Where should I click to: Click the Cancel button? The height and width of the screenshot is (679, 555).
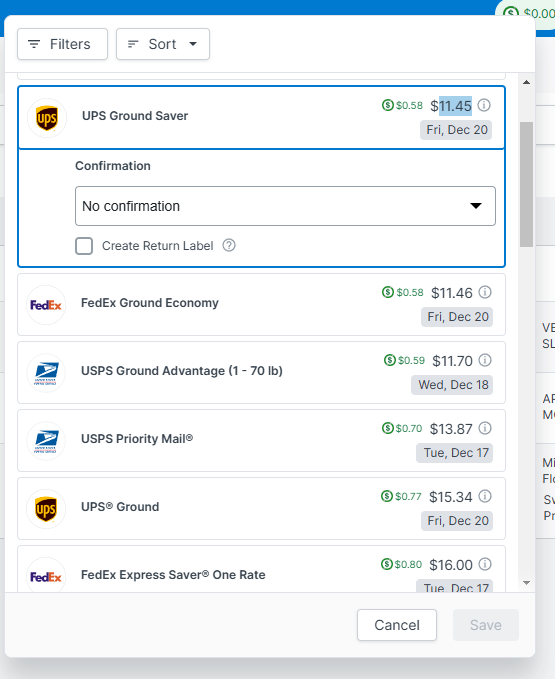click(397, 625)
